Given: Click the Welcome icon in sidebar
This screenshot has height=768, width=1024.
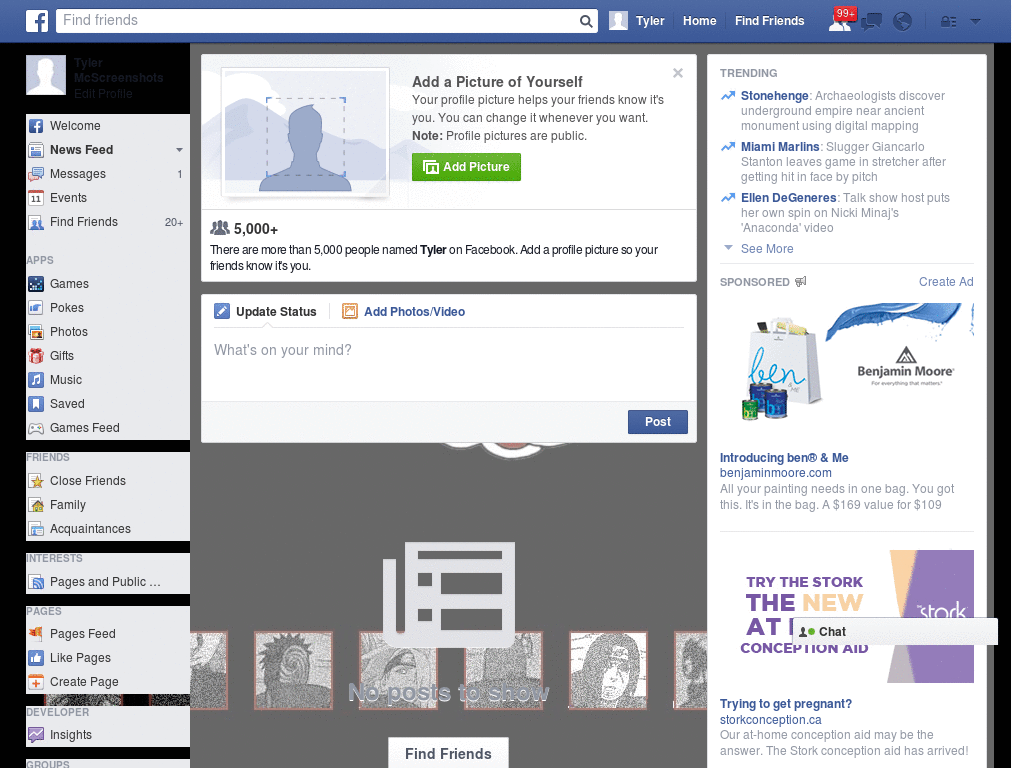Looking at the screenshot, I should (36, 126).
